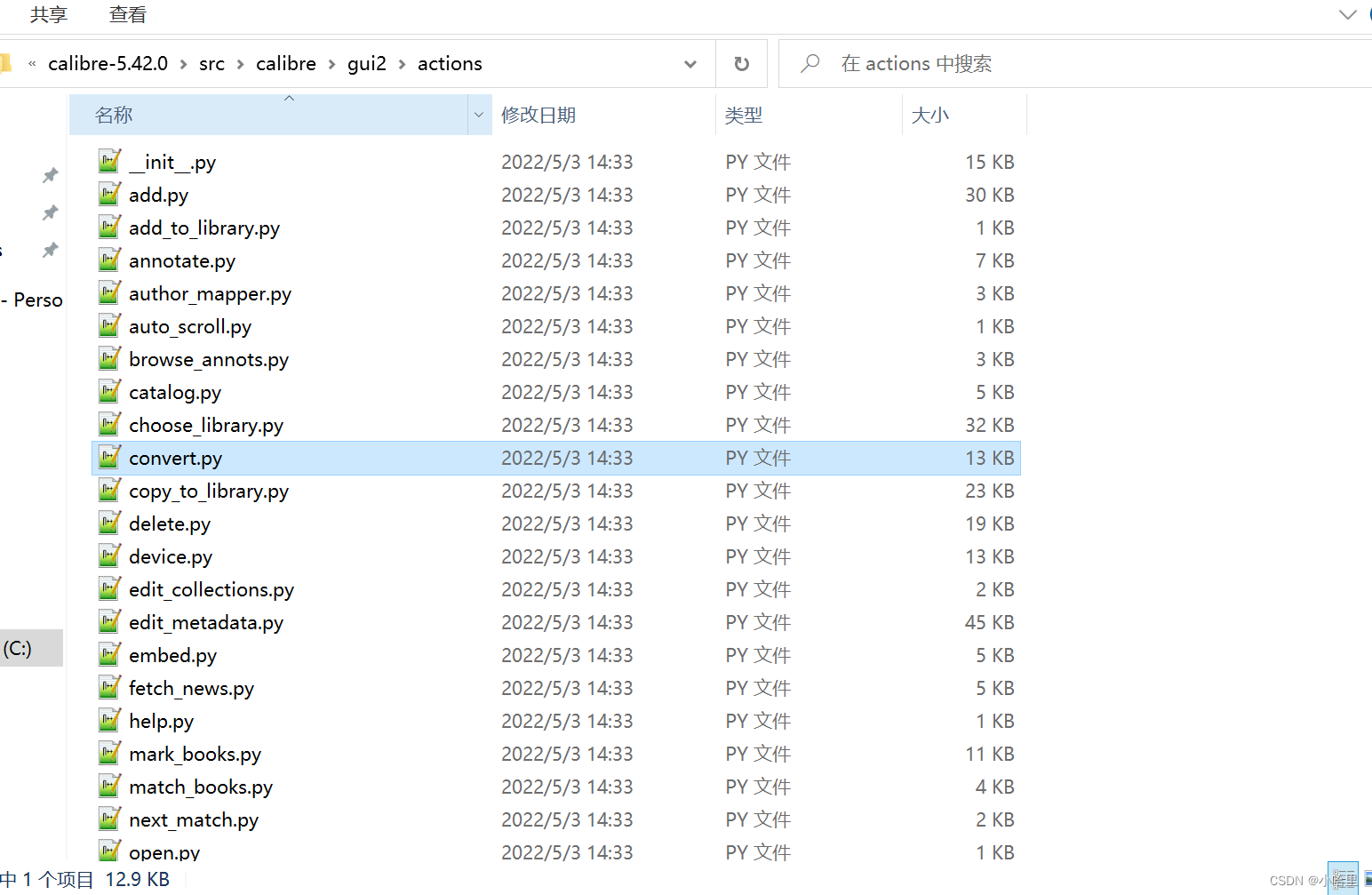Screen dimensions: 1372x895
Task: Click the delete.py file icon
Action: [109, 523]
